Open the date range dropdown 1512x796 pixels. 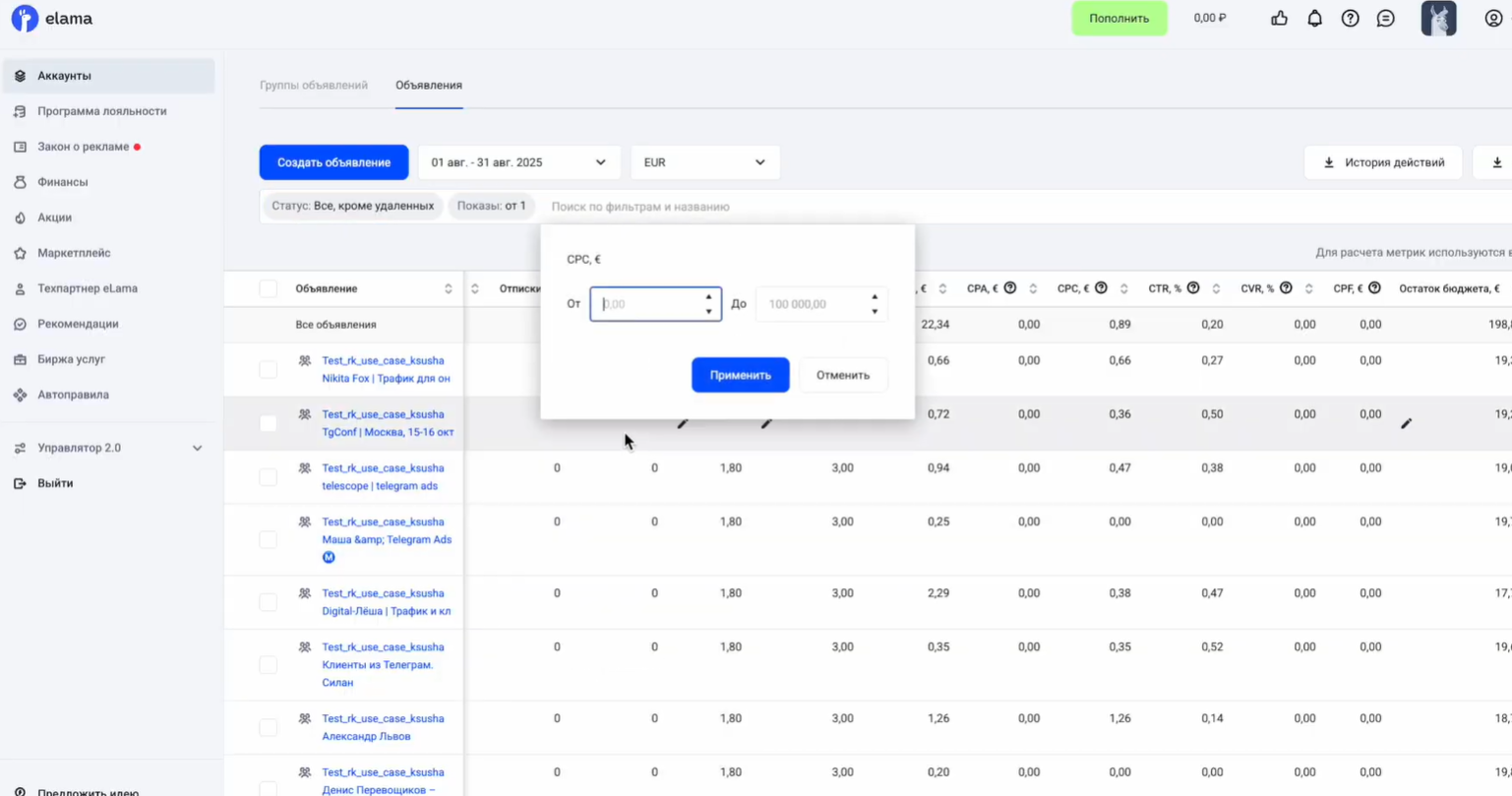(518, 162)
